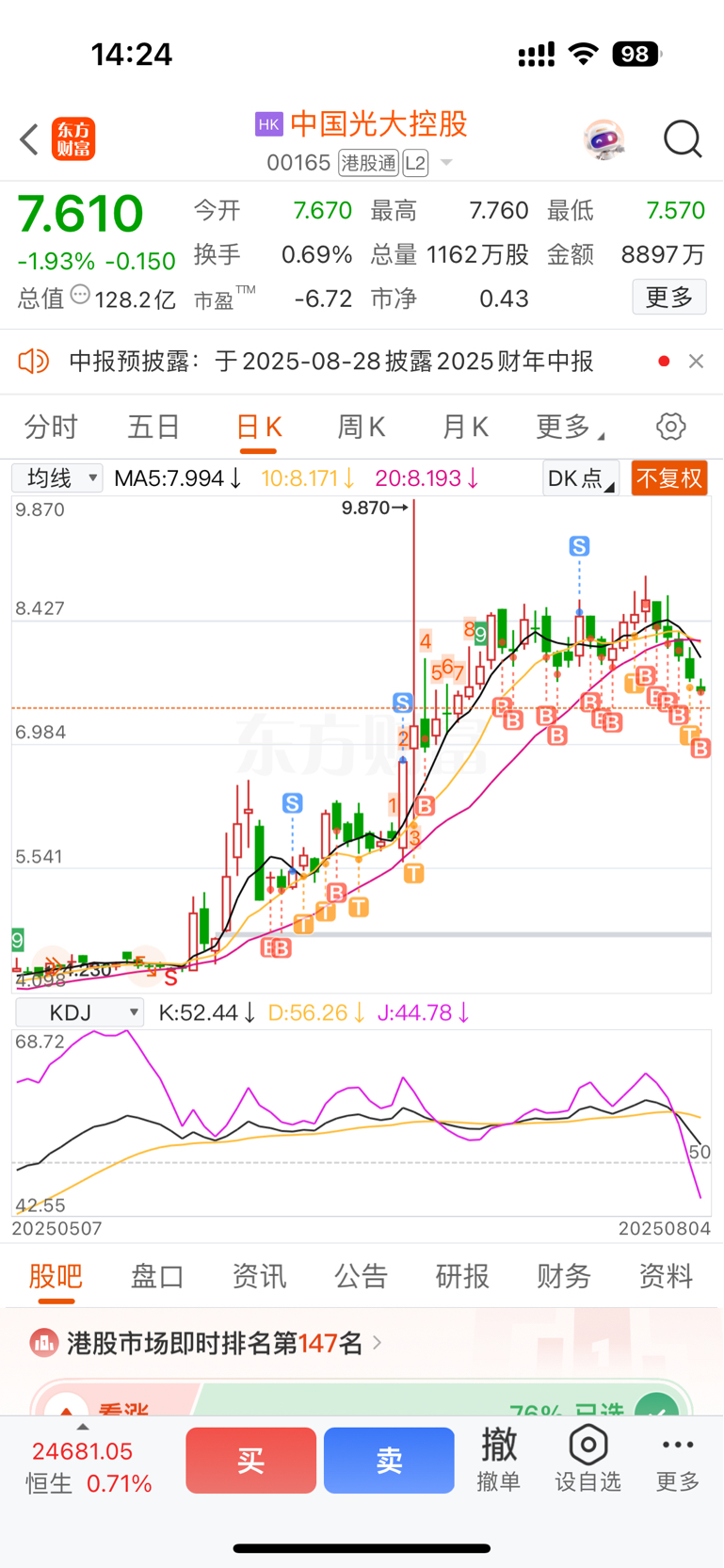Tap the battery indicator in status bar
This screenshot has height=1568, width=724.
point(636,55)
